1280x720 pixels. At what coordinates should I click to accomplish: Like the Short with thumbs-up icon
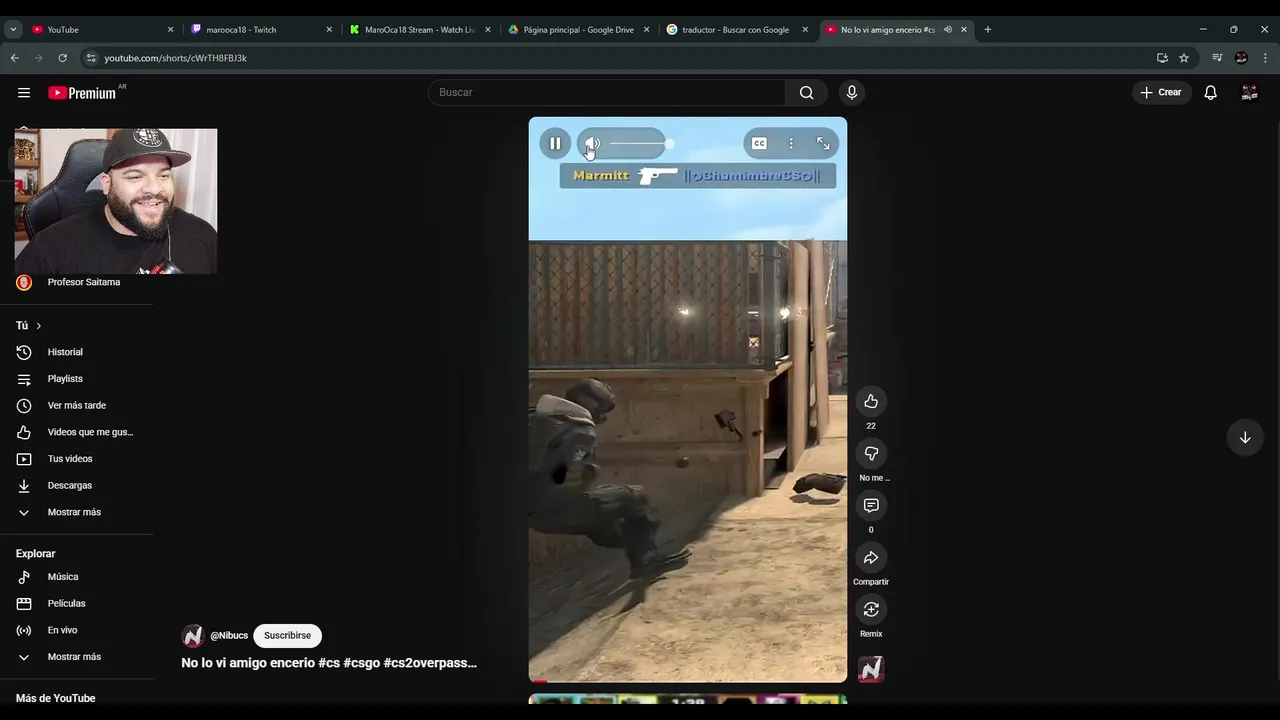pos(871,401)
